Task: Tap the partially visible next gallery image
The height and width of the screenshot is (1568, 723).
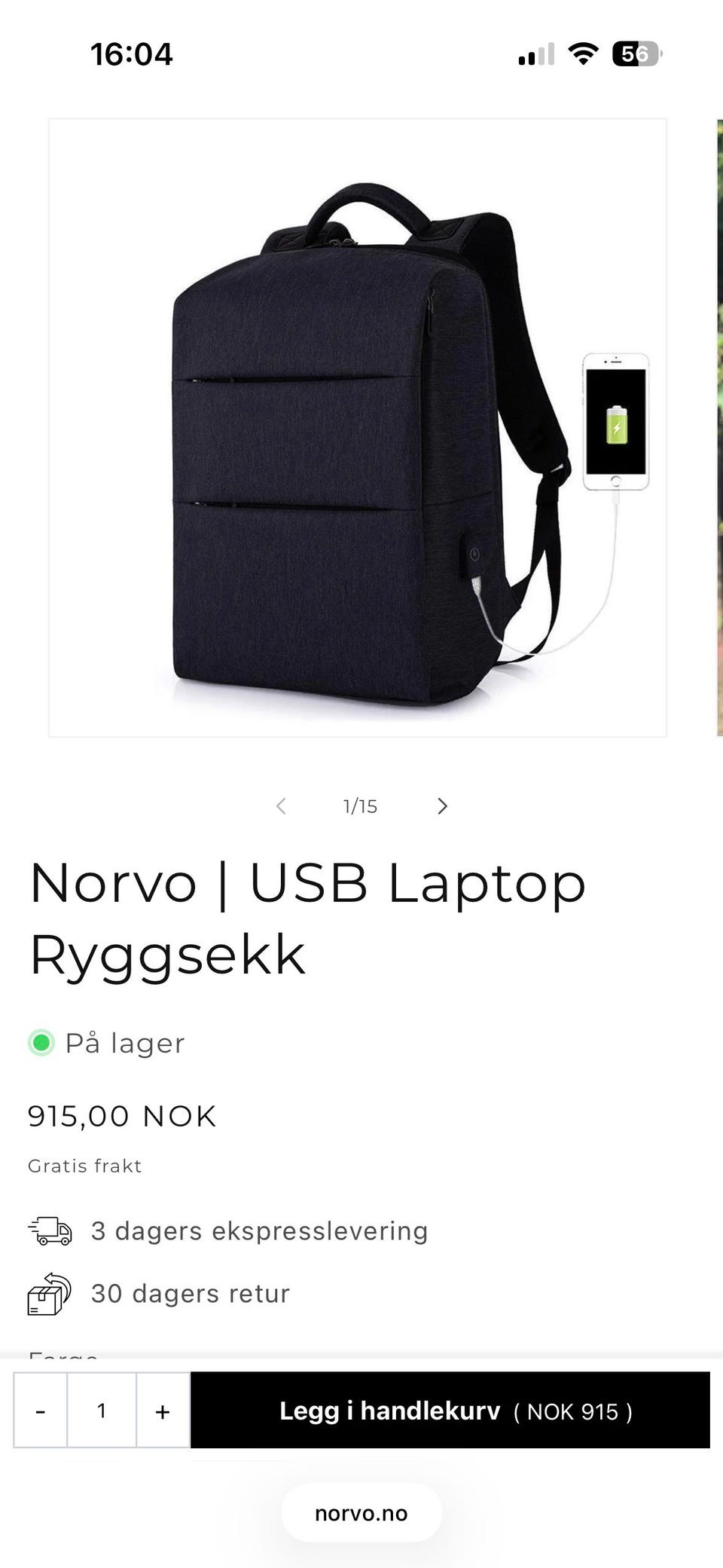Action: [719, 427]
